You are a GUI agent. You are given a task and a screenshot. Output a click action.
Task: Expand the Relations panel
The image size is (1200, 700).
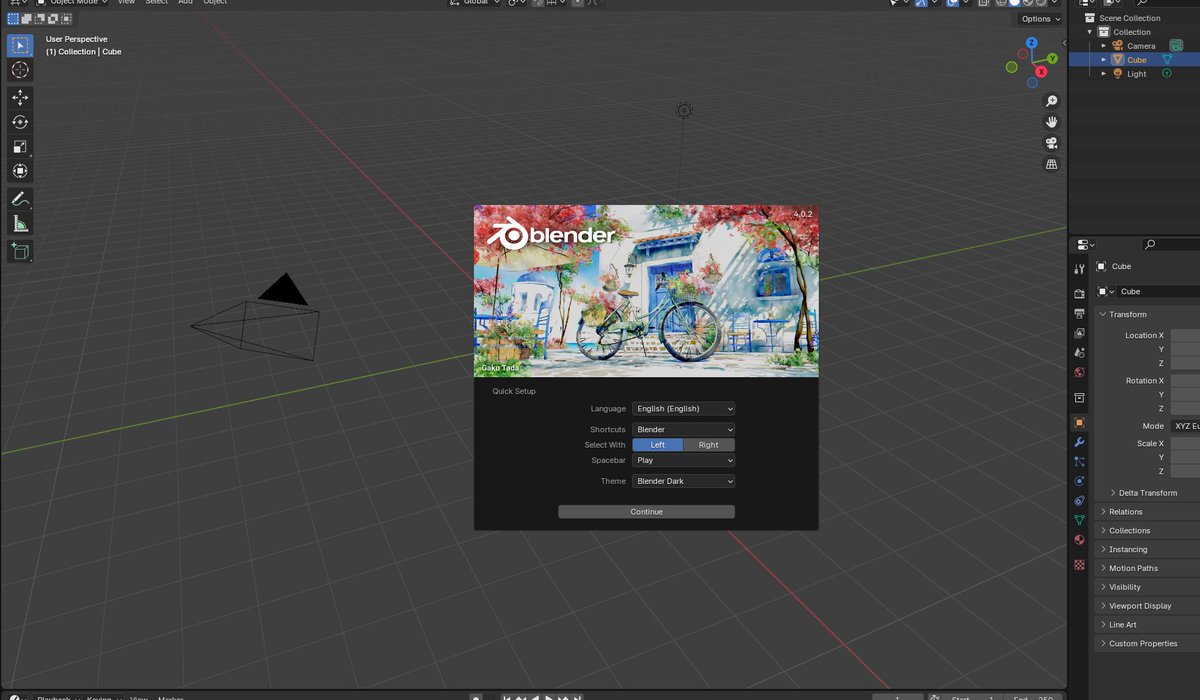[x=1146, y=512]
